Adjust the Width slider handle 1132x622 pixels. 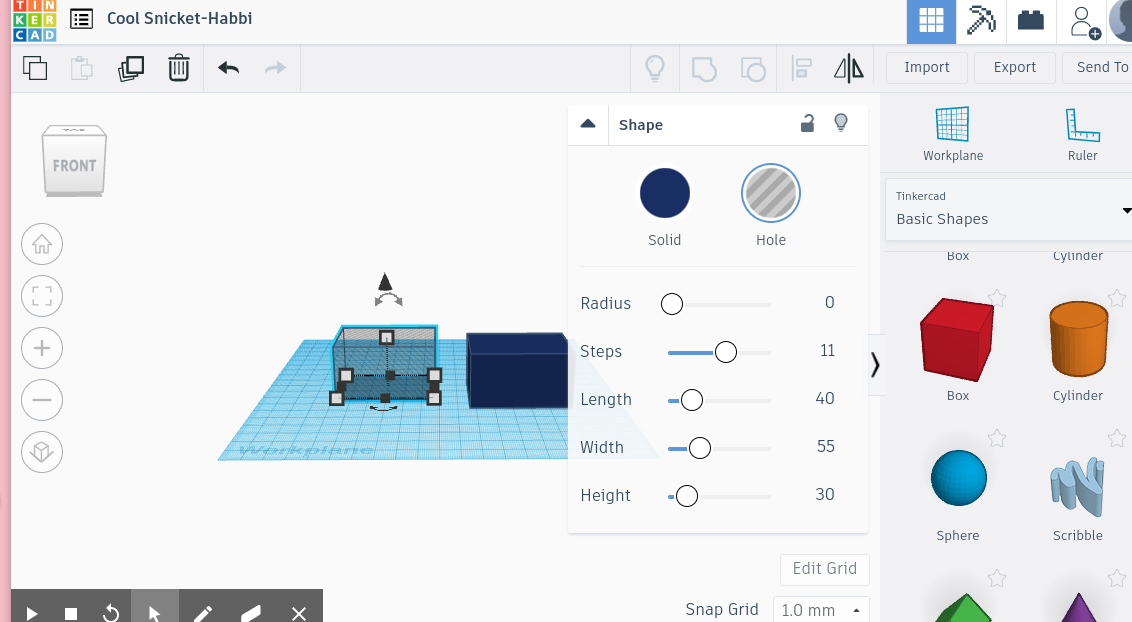700,448
